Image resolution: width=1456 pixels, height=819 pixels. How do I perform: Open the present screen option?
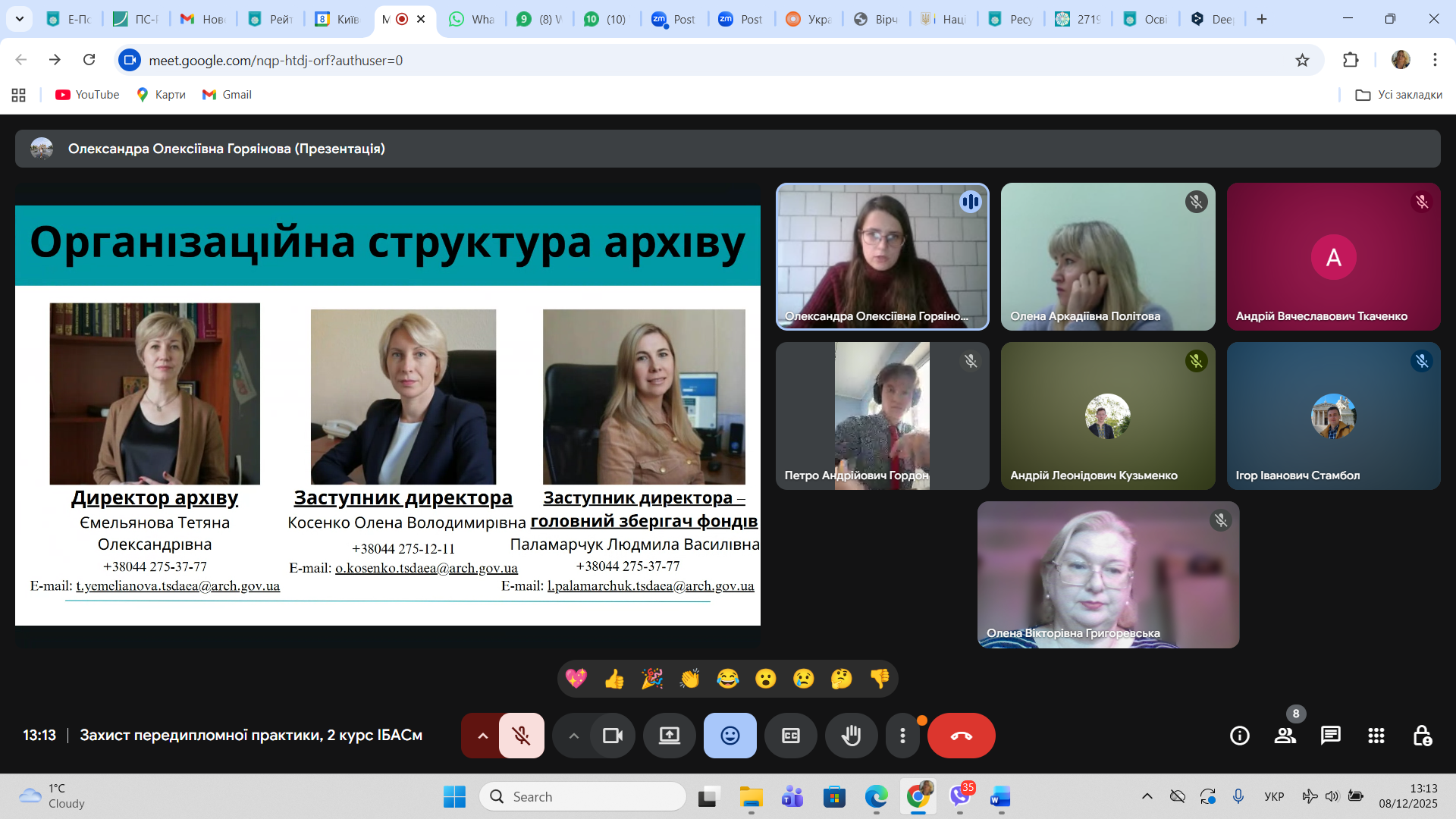(669, 736)
